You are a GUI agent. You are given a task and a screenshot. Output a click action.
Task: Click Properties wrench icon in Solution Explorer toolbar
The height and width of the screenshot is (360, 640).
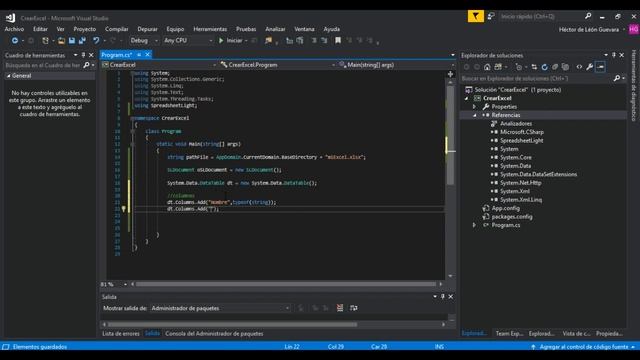[589, 67]
